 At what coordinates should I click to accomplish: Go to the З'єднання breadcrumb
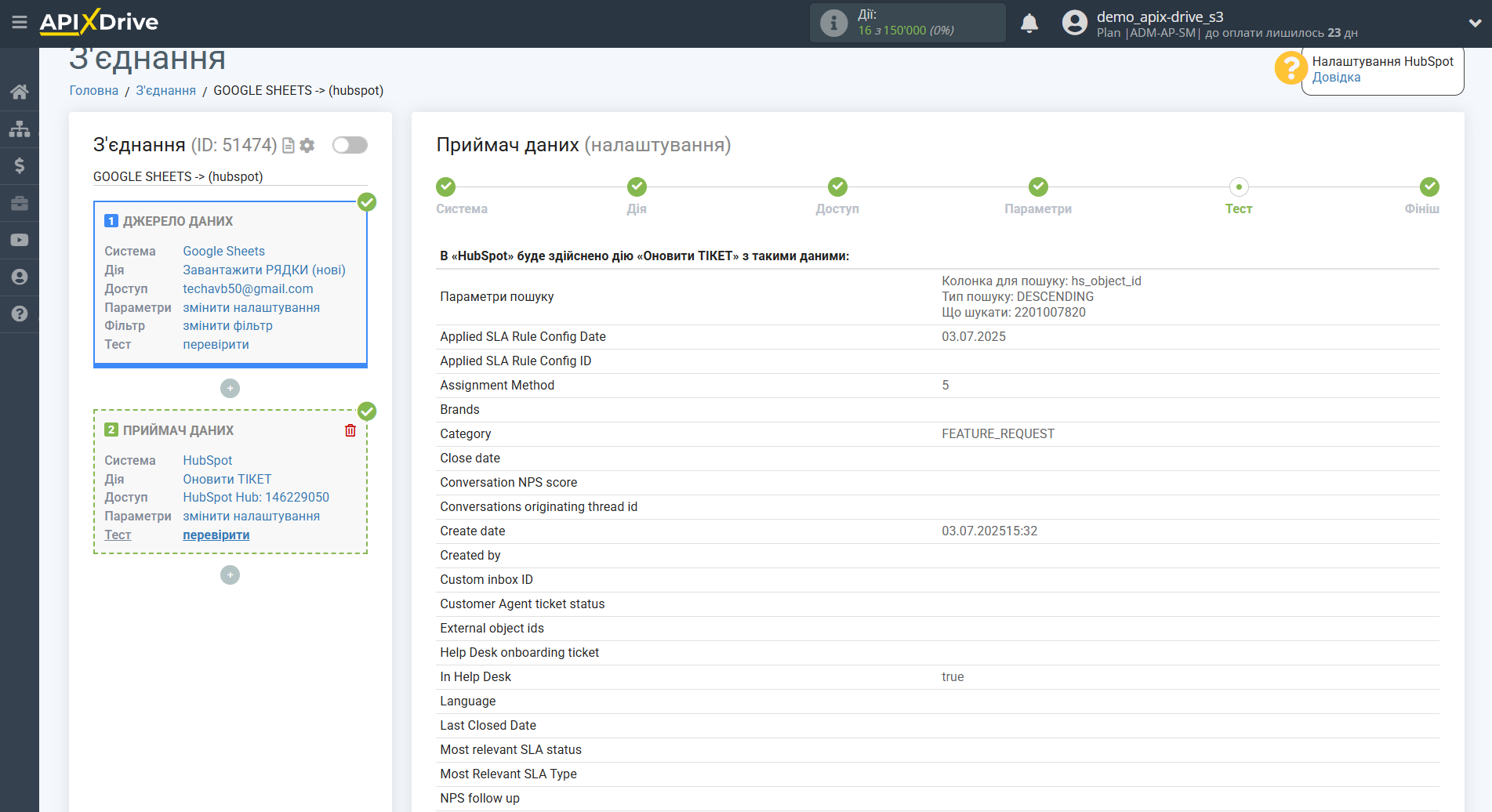166,90
